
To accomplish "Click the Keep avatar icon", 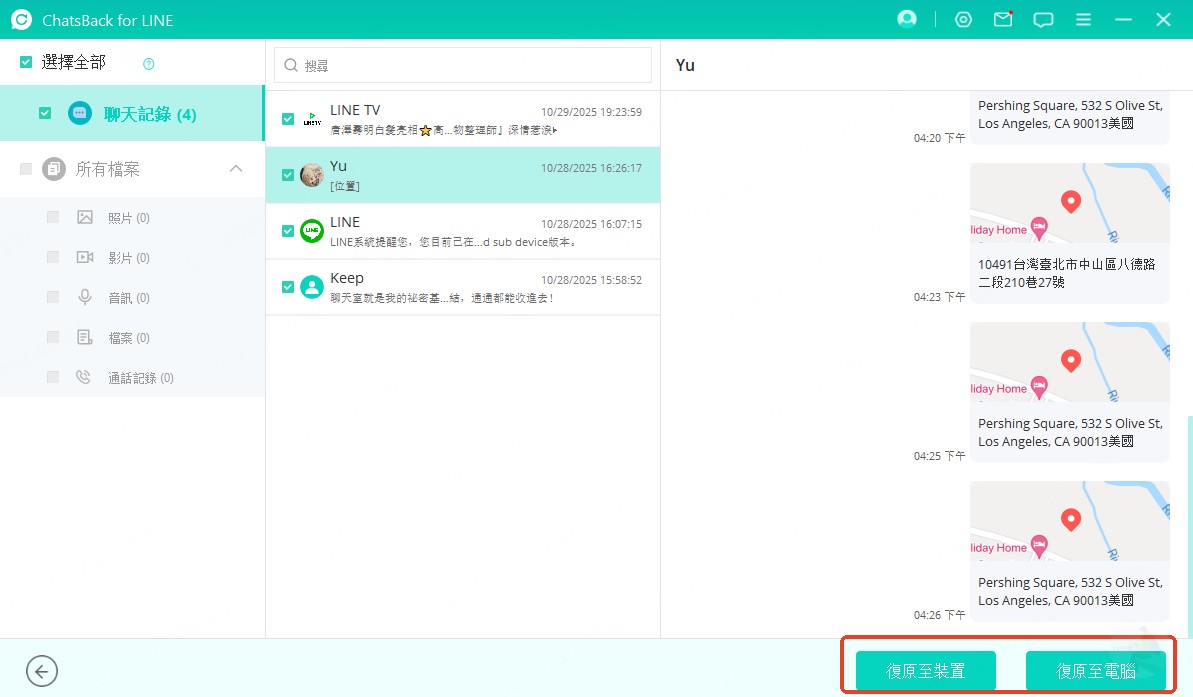I will (x=312, y=287).
